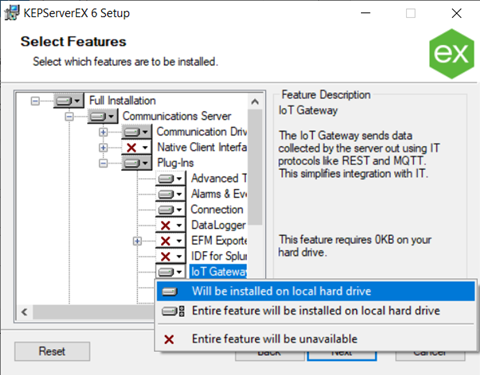The image size is (480, 375).
Task: Choose Will be installed on local hard drive
Action: tap(316, 291)
